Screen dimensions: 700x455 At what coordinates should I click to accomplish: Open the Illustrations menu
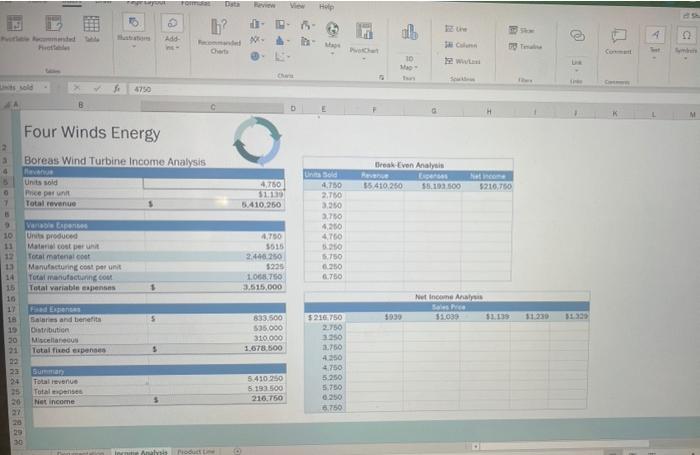click(133, 29)
